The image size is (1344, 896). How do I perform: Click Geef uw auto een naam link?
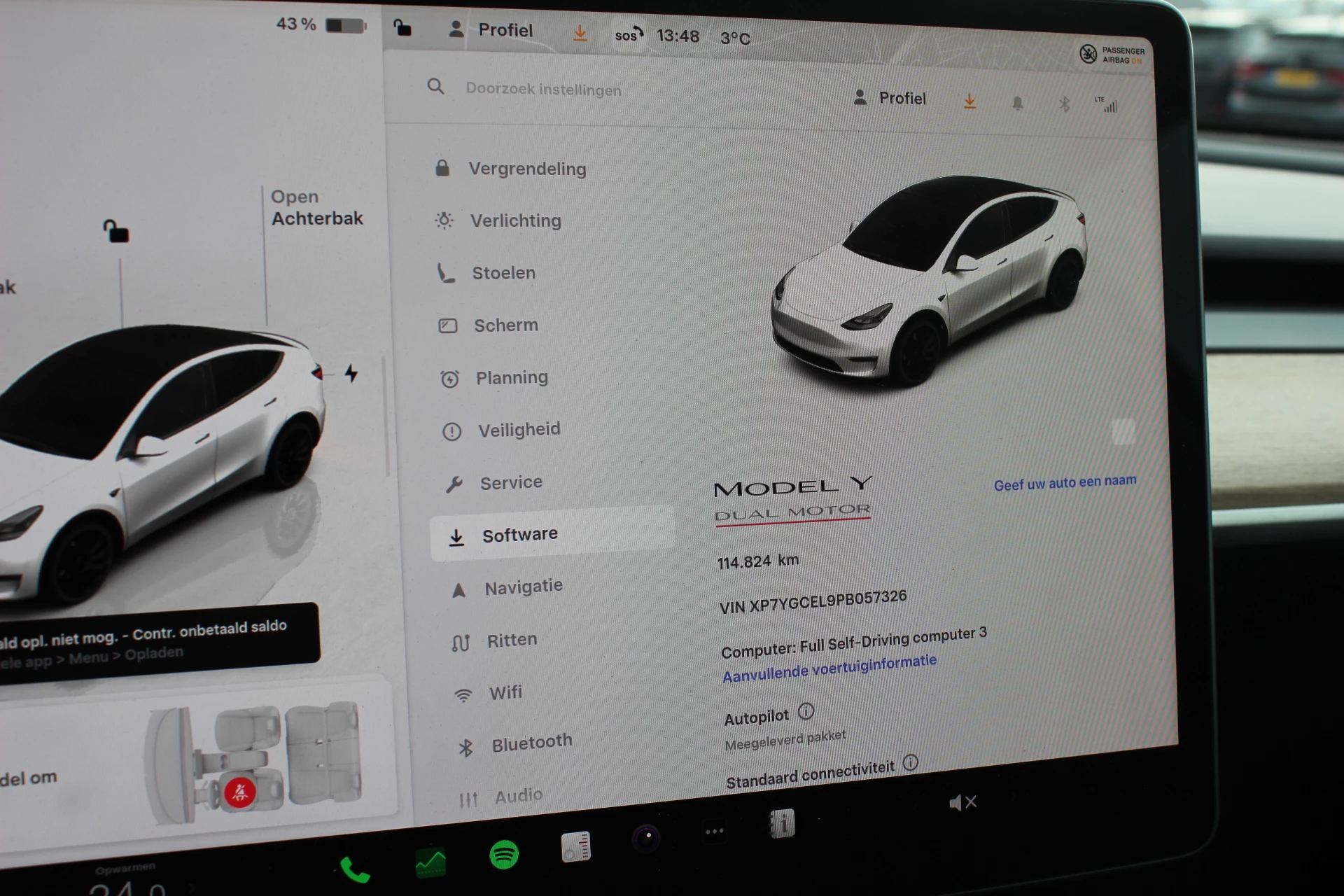(1065, 483)
